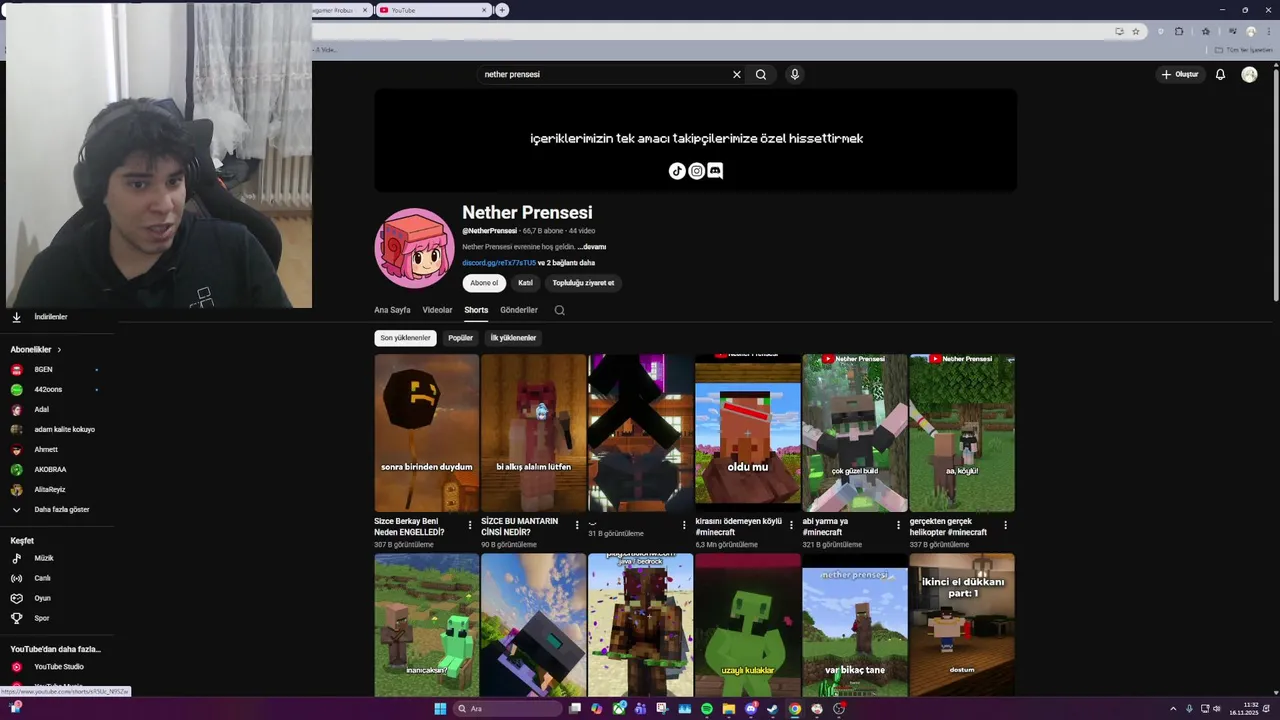Click the Nether Prensesi channel avatar
The image size is (1280, 720).
[x=414, y=248]
